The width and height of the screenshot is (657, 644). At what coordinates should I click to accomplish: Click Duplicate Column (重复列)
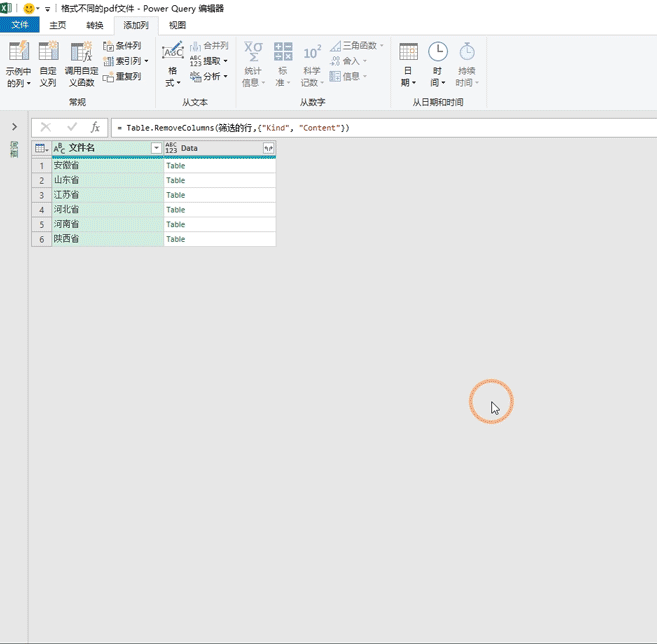coord(122,77)
